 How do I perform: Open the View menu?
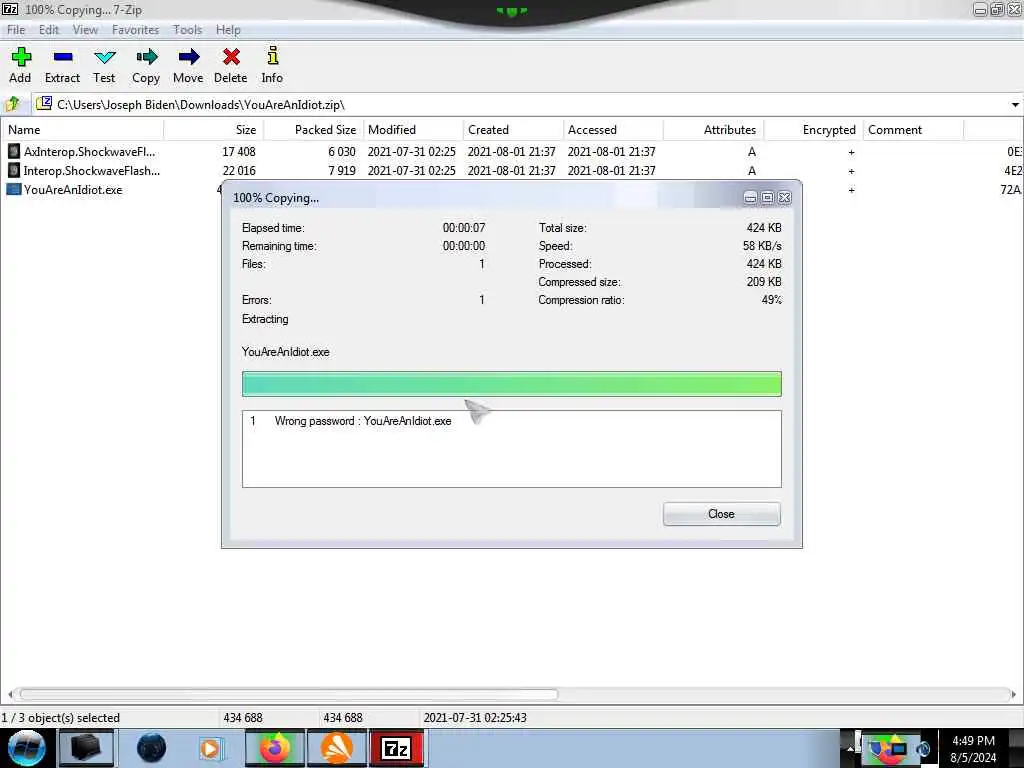click(x=86, y=30)
